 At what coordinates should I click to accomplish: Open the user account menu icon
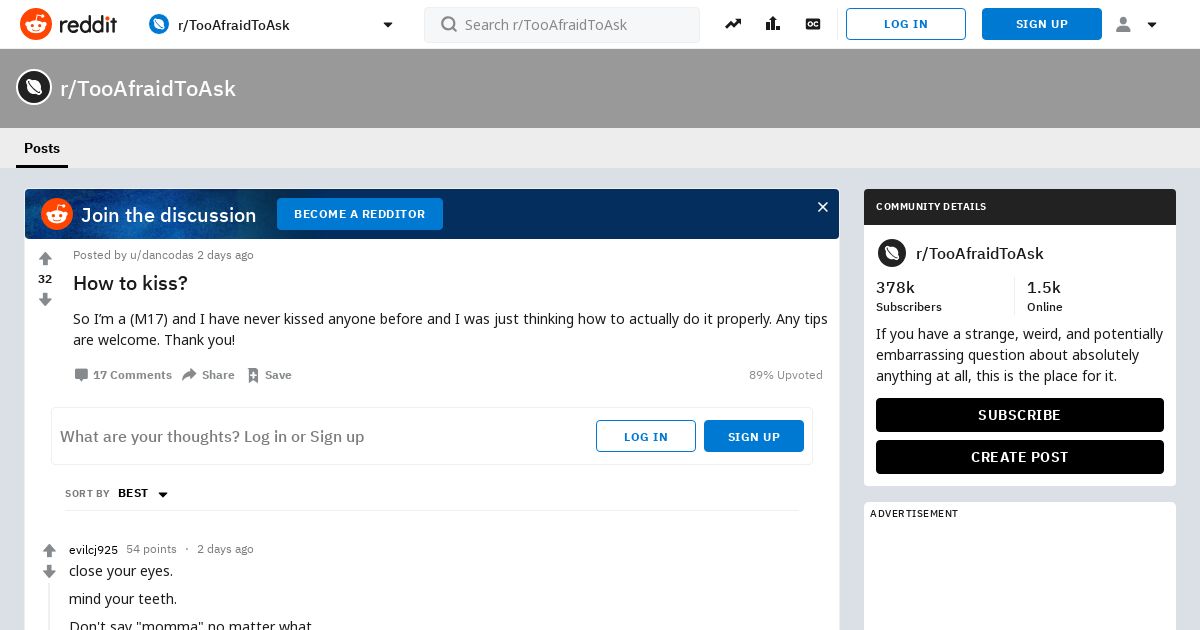pos(1137,24)
